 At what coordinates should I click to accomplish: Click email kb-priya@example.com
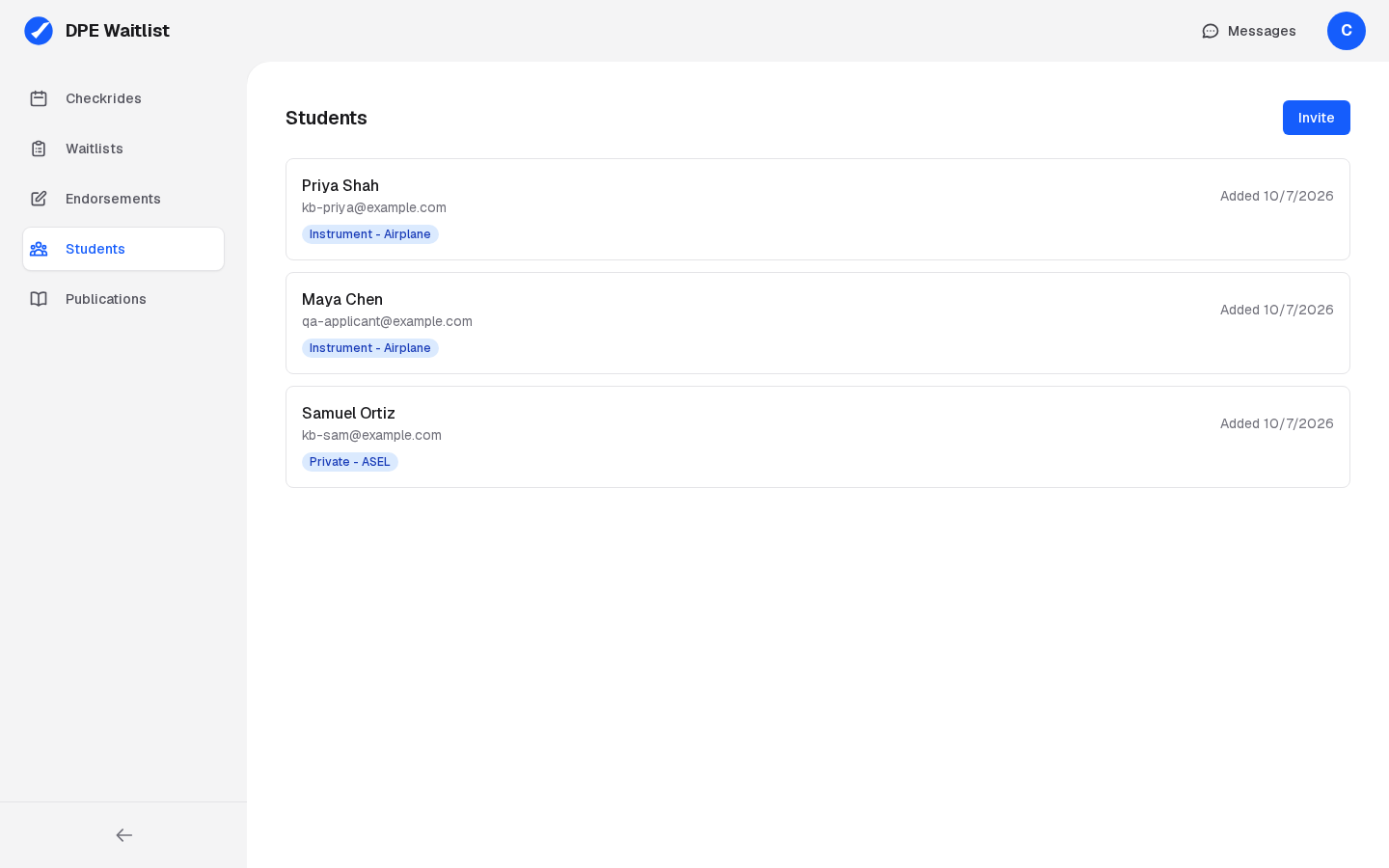point(374,207)
